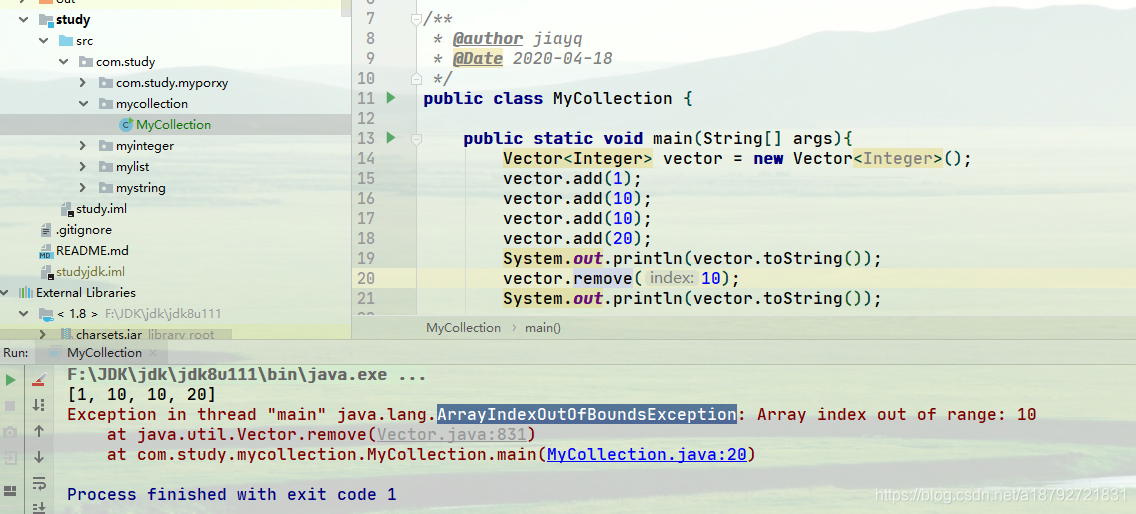Click the down-arrow-with-dots icon in console toolbar
This screenshot has width=1136, height=514.
coord(39,405)
